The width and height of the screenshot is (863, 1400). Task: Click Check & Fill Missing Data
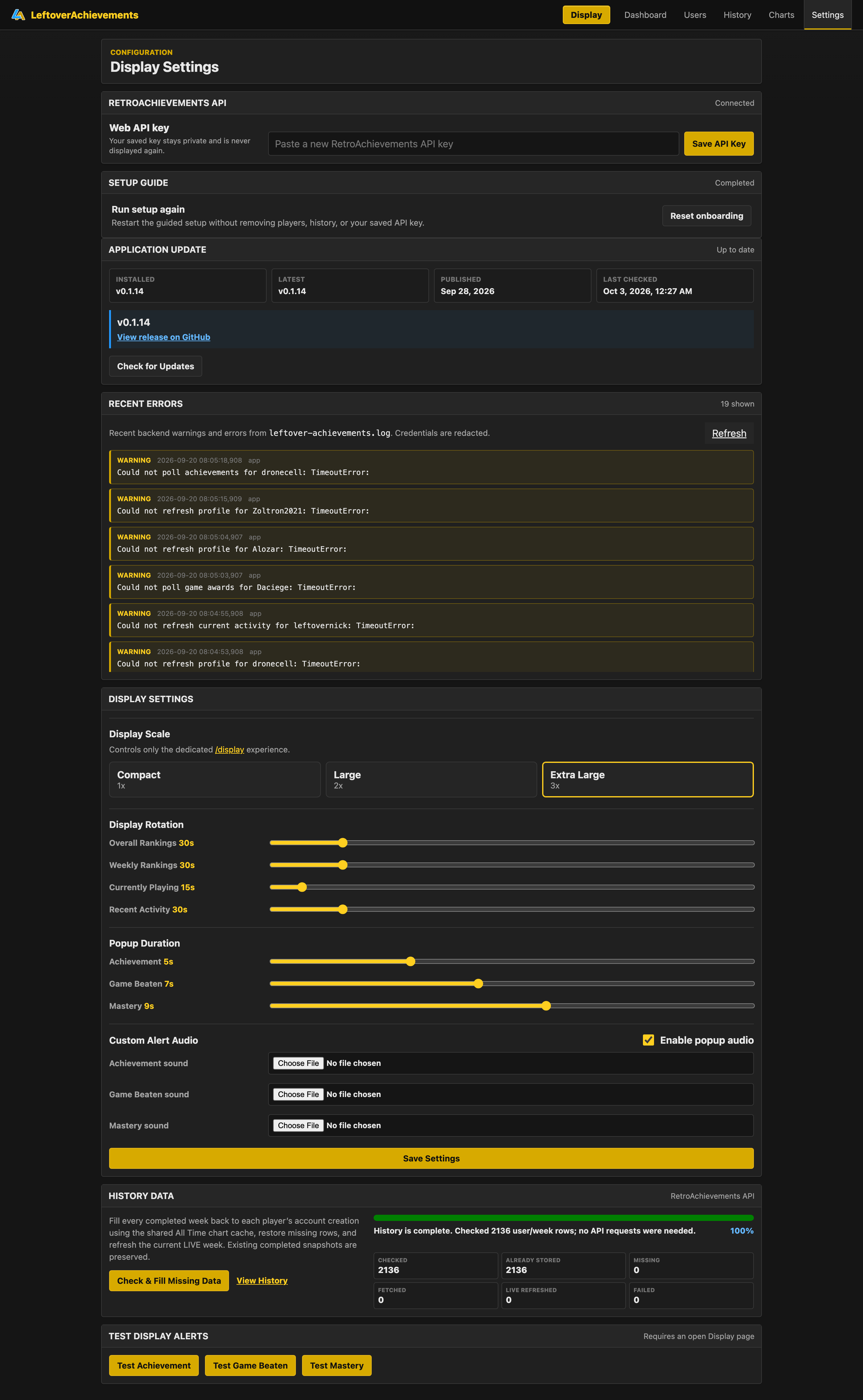click(169, 1281)
